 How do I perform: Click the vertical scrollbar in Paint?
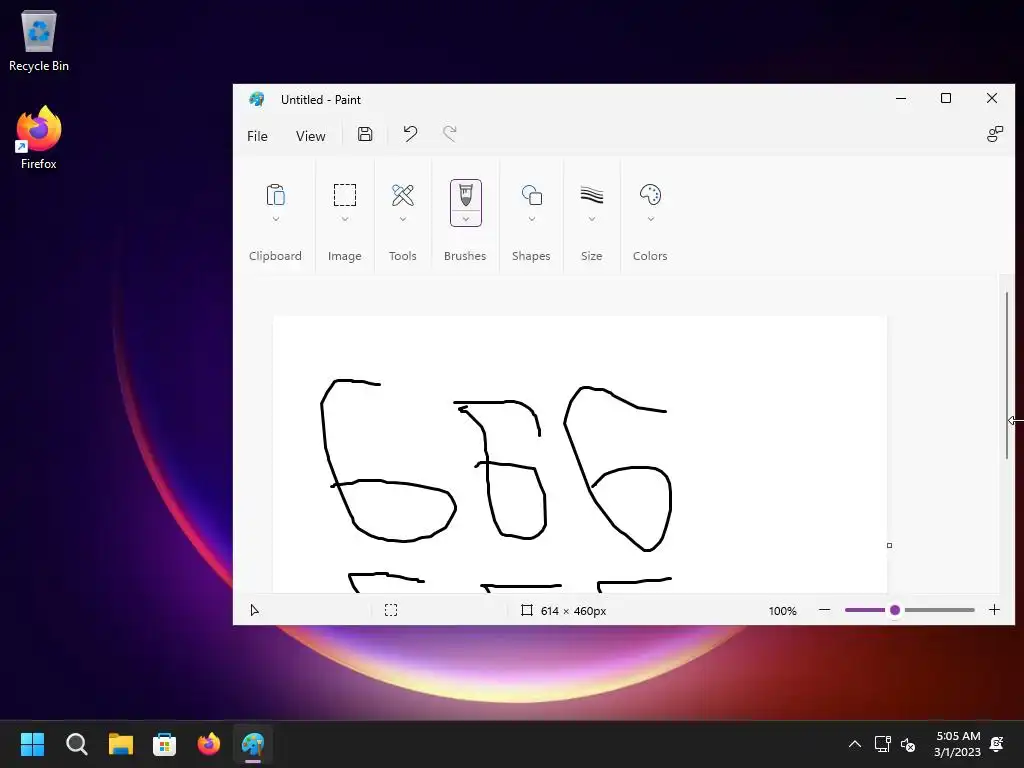1006,376
